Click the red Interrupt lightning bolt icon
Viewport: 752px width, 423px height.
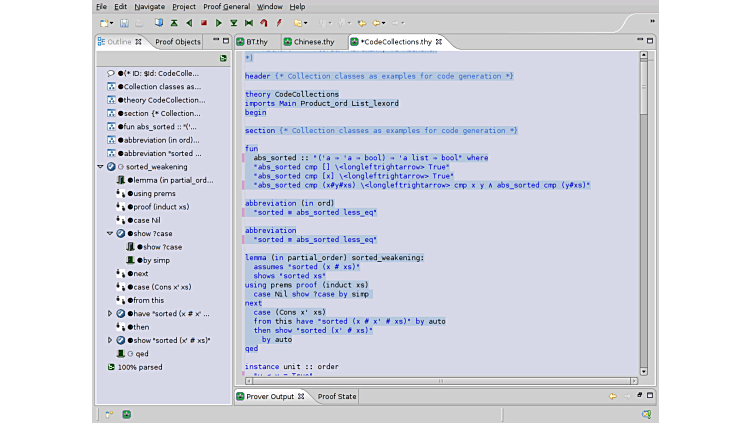tap(279, 22)
